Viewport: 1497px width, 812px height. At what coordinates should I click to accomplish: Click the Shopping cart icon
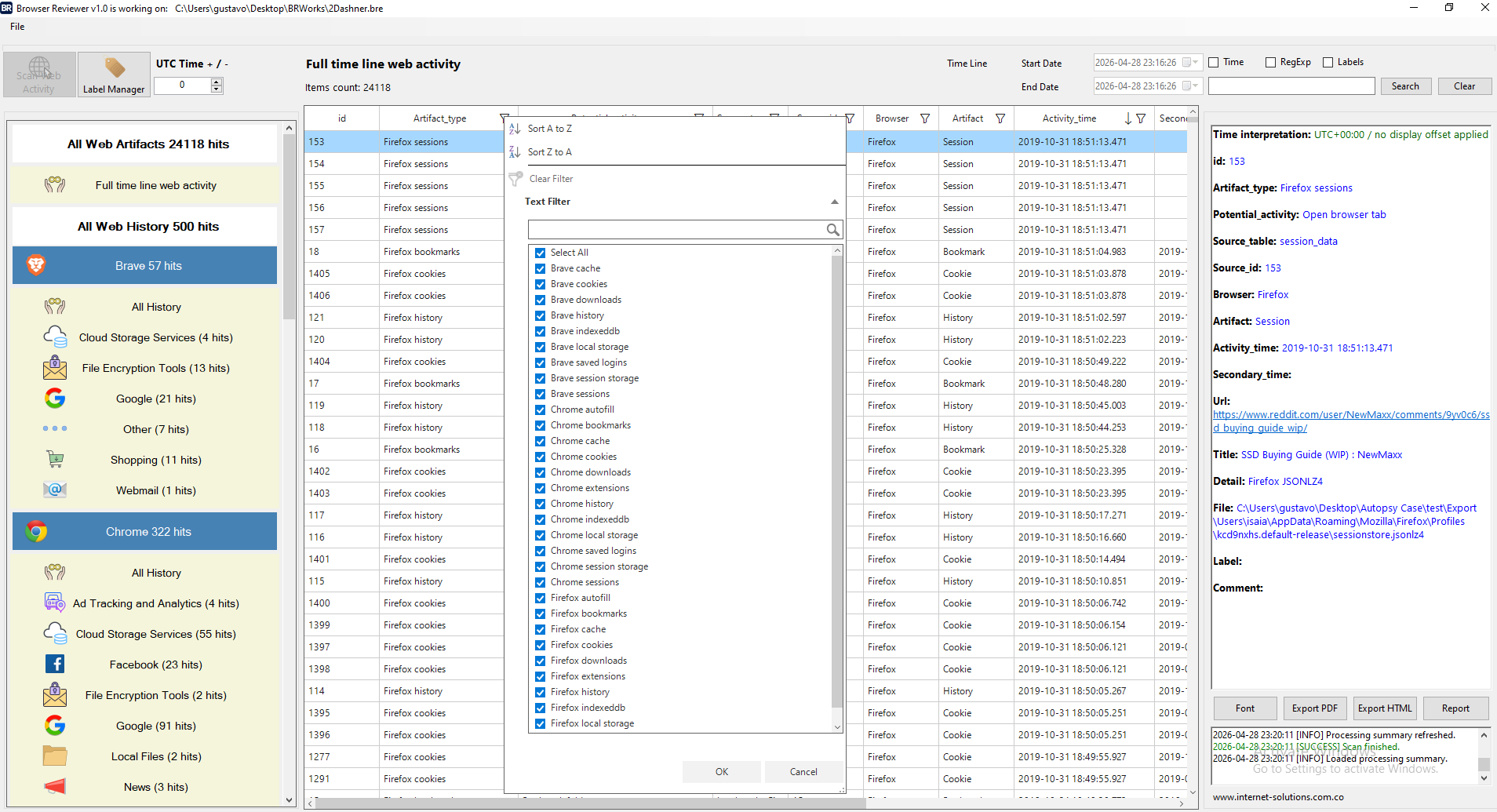point(55,459)
